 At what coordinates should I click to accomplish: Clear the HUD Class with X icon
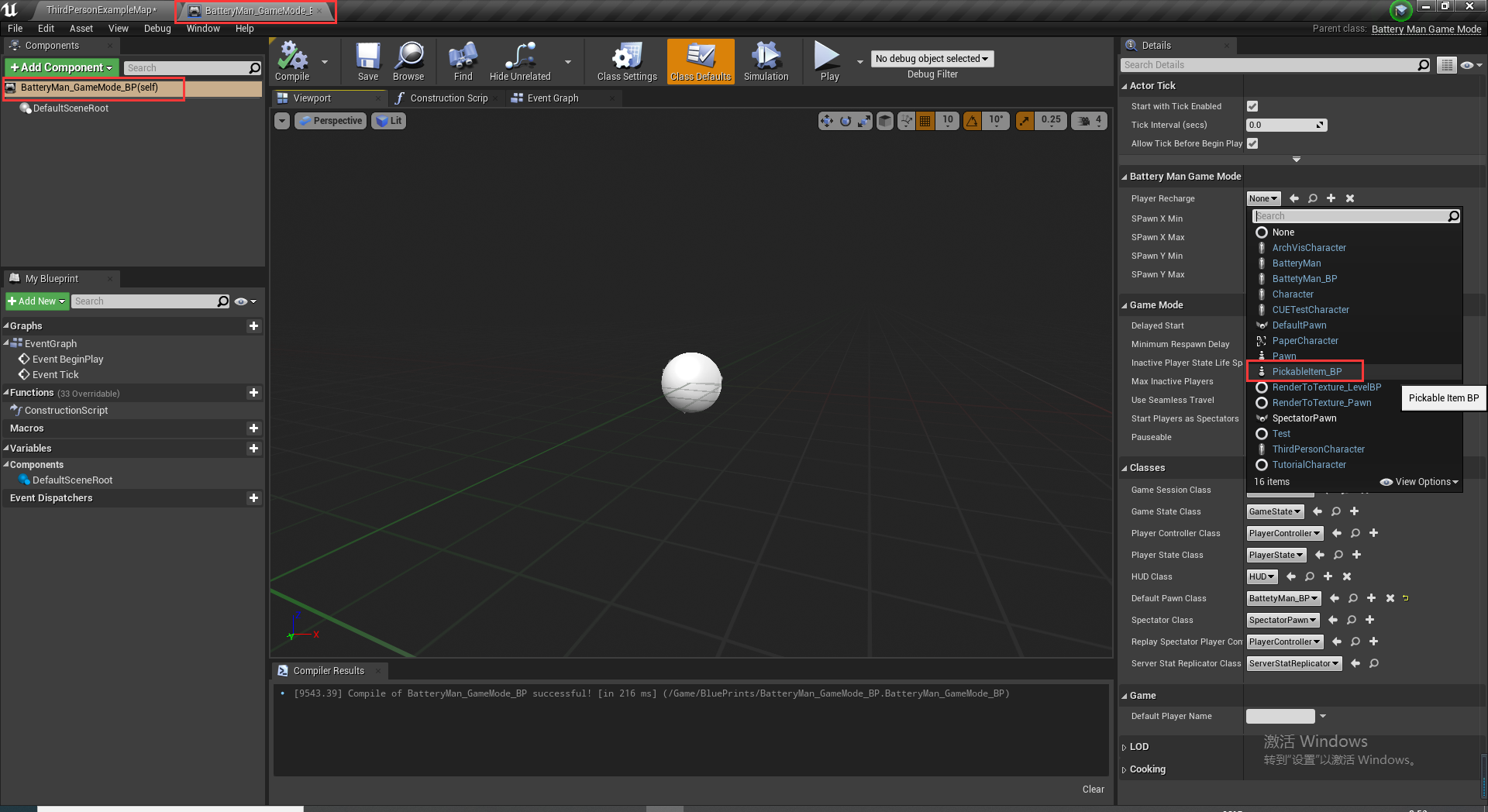pos(1347,576)
